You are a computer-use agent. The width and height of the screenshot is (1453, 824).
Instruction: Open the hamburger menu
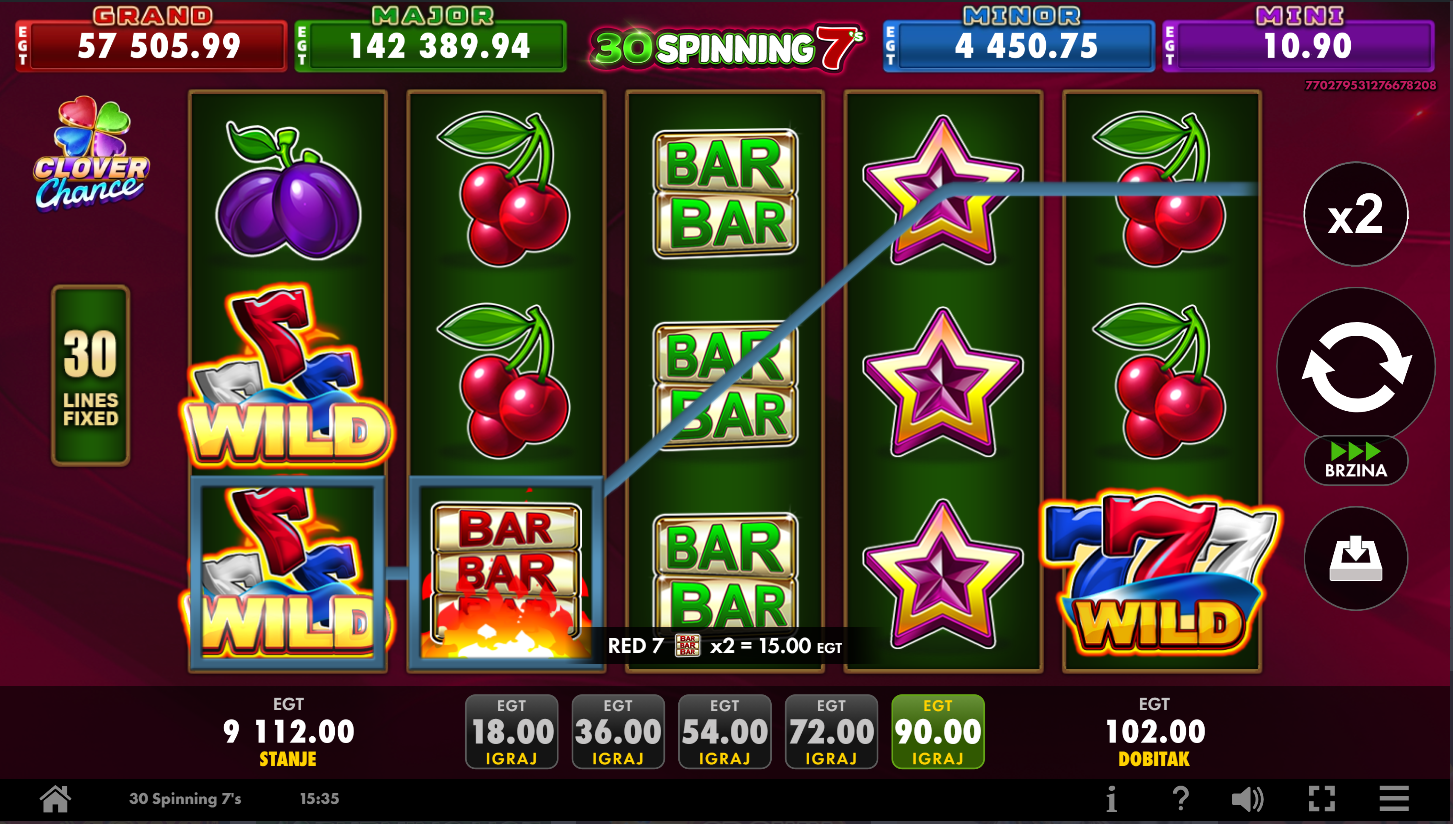coord(1394,799)
